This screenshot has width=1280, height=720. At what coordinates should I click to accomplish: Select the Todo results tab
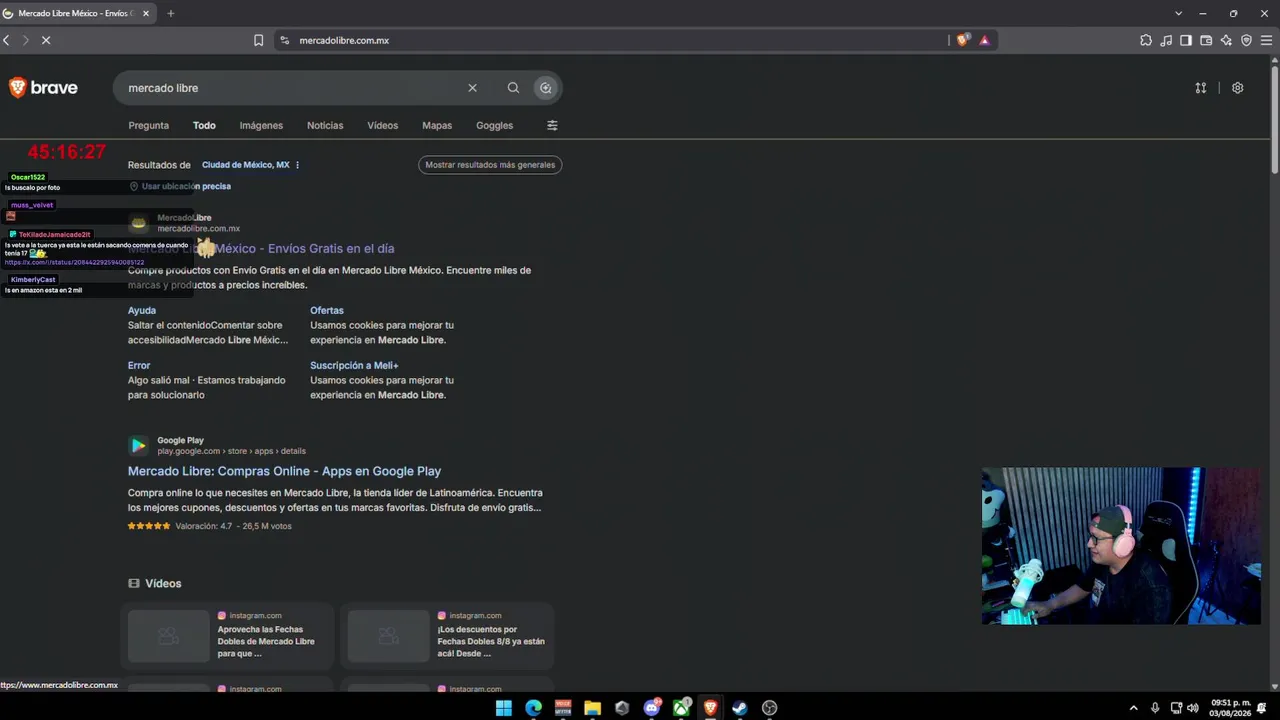[x=204, y=125]
